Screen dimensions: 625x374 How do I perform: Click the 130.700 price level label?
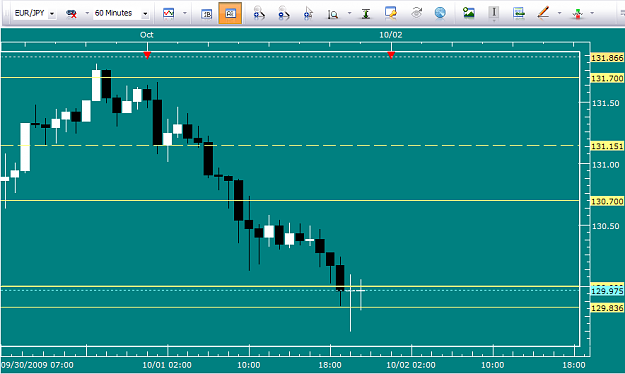coord(607,201)
